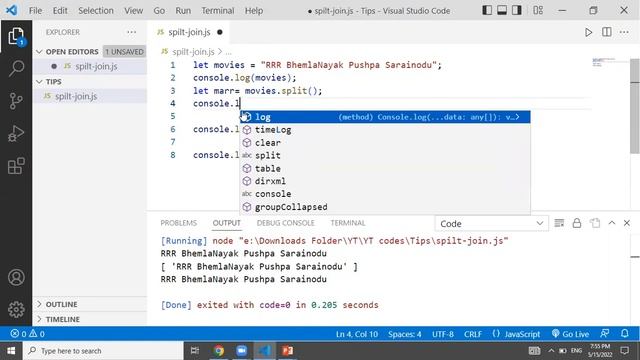Screen dimensions: 640x360
Task: Open the Search view in activity bar
Action: click(x=16, y=68)
